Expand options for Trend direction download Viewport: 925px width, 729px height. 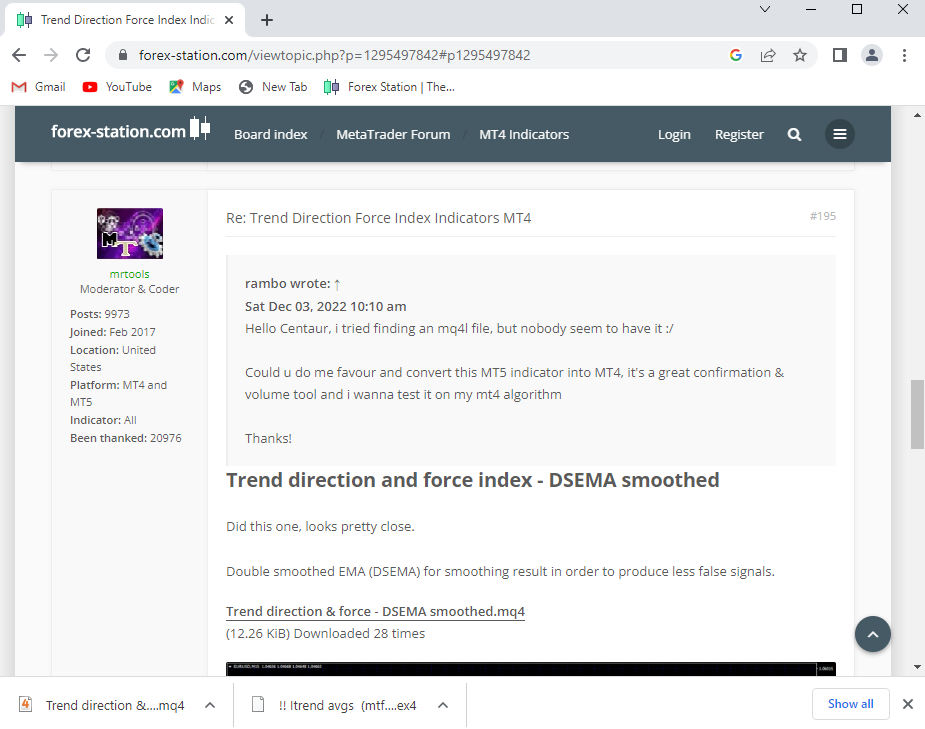(x=210, y=705)
